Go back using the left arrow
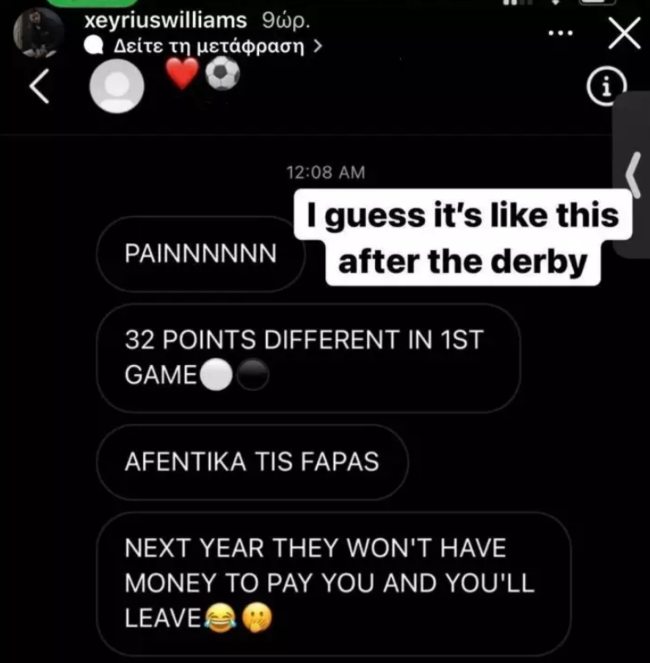Image resolution: width=650 pixels, height=663 pixels. click(x=39, y=86)
